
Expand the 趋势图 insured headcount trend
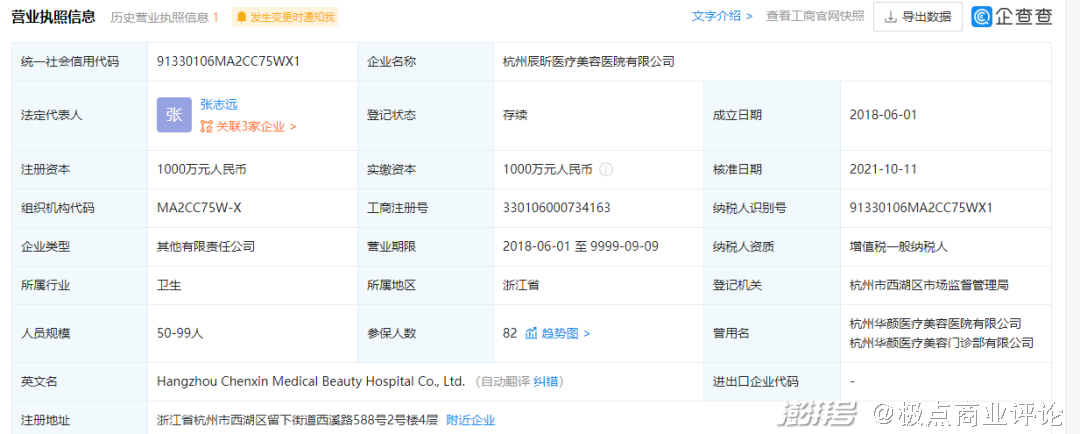point(566,333)
